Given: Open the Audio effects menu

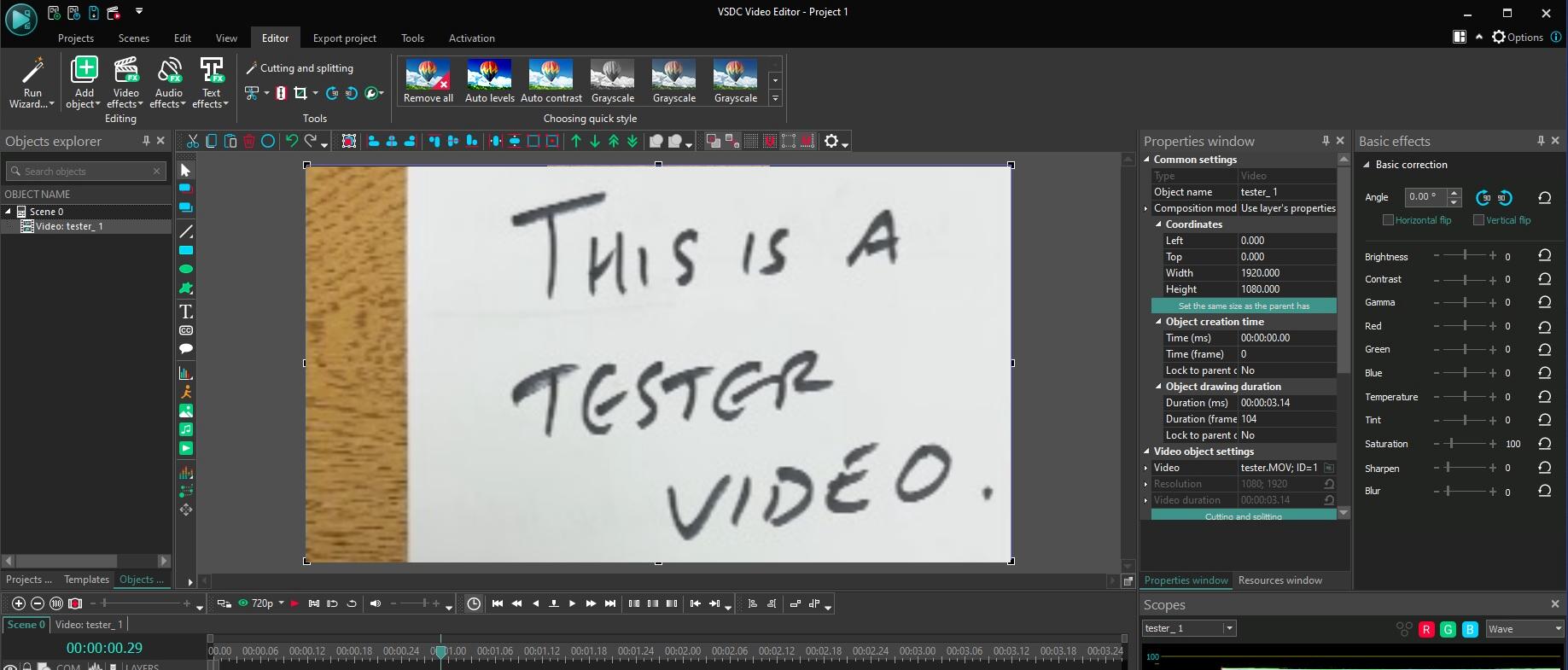Looking at the screenshot, I should click(x=169, y=82).
